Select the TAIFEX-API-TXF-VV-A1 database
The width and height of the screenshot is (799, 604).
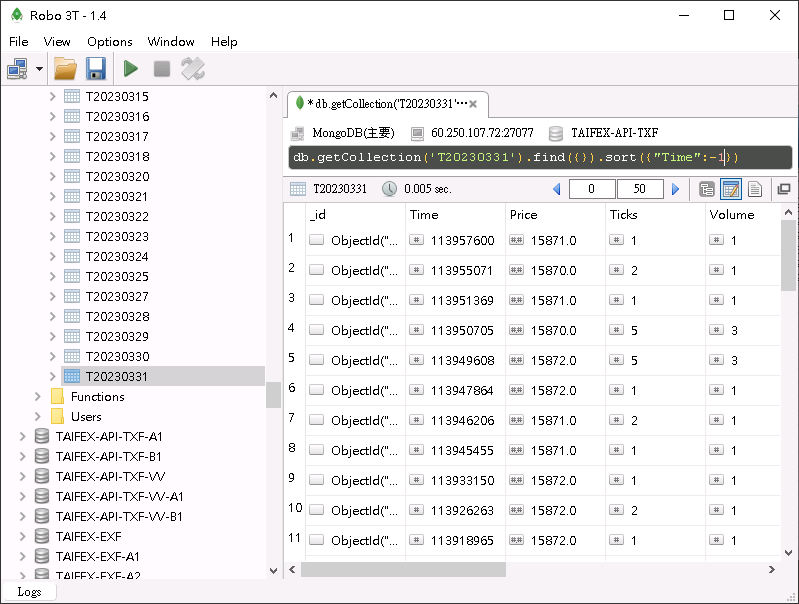pos(119,496)
